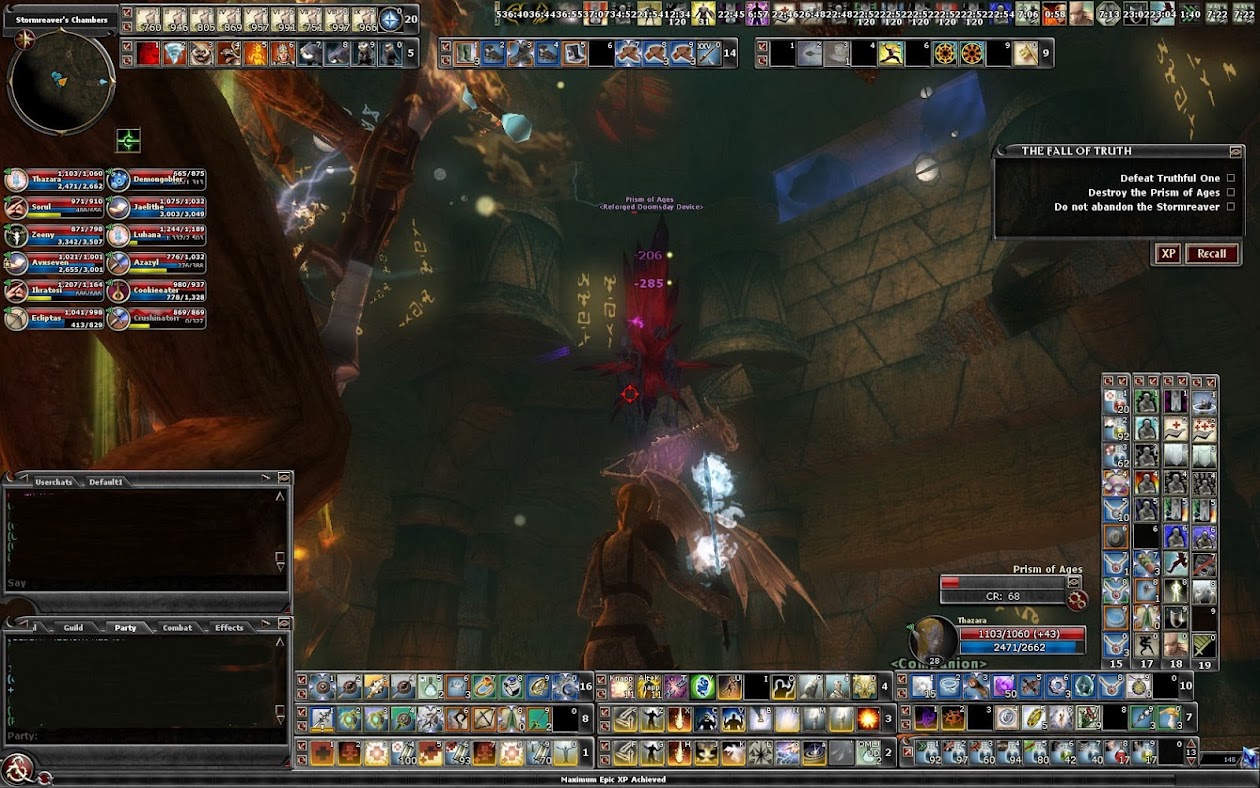Click the Party: chat input field
Image resolution: width=1260 pixels, height=788 pixels.
pos(145,736)
